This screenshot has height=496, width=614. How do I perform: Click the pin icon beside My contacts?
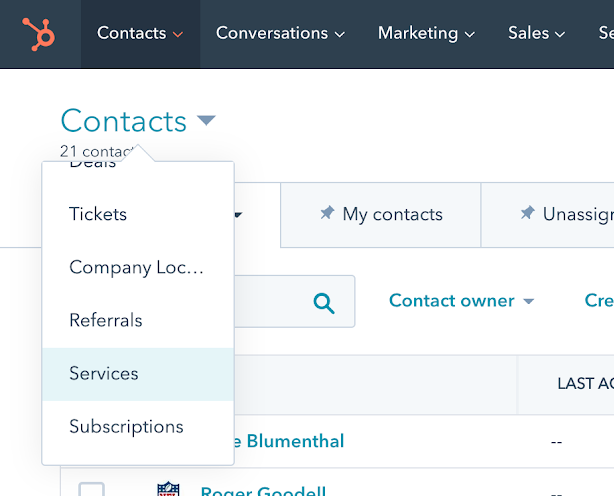(326, 214)
